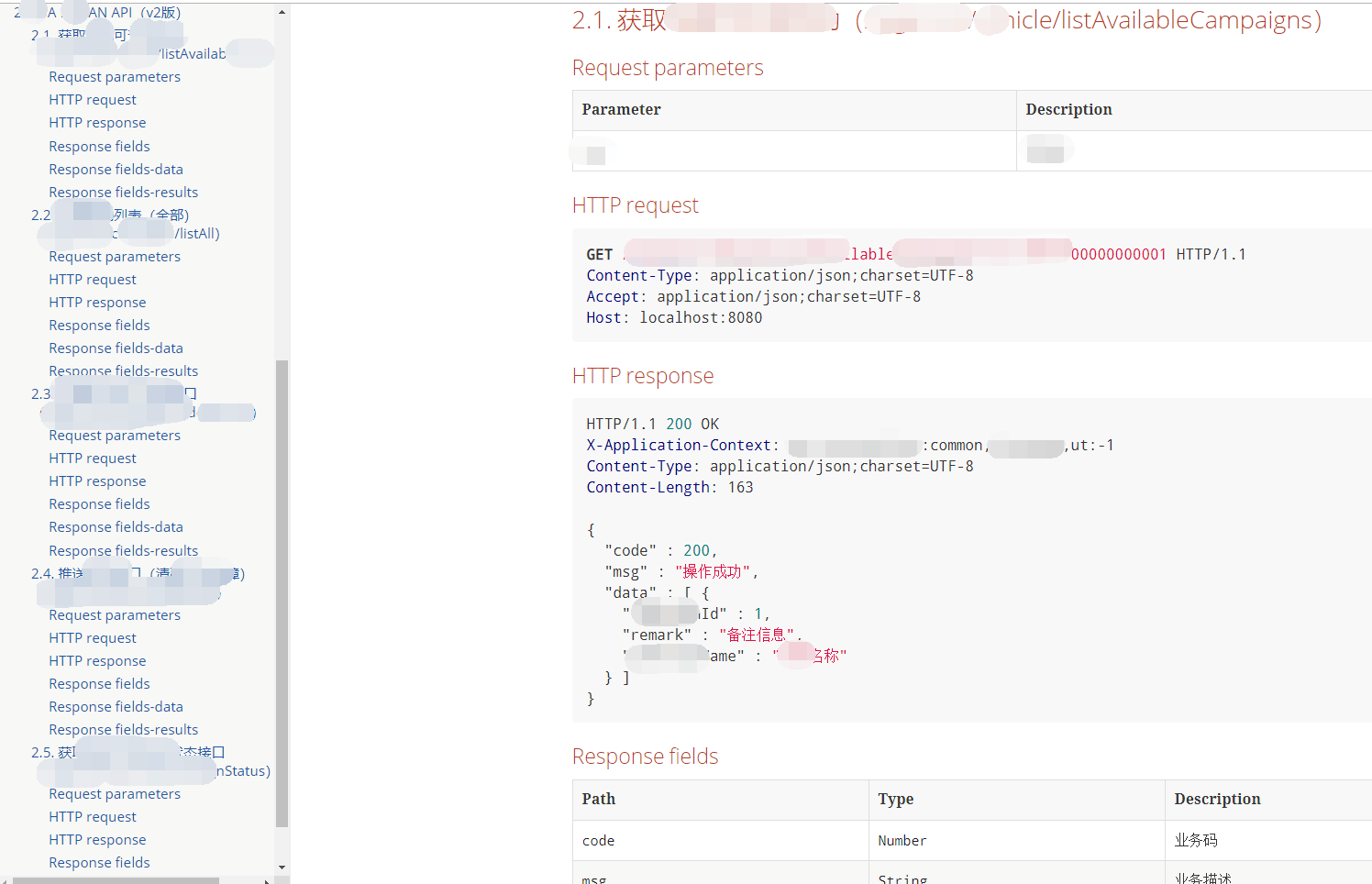The width and height of the screenshot is (1372, 884).
Task: Open HTTP response under sidebar section 2.4
Action: [x=97, y=661]
